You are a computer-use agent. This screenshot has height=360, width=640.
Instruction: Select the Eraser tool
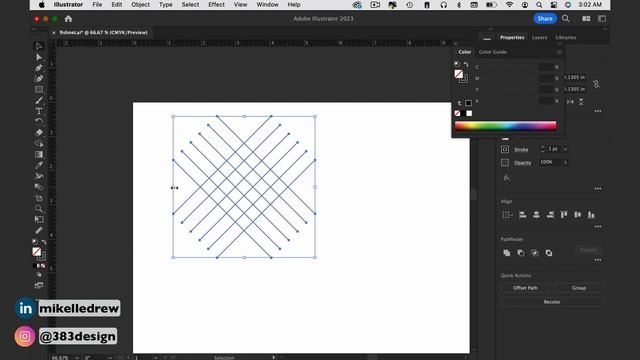pyautogui.click(x=39, y=133)
